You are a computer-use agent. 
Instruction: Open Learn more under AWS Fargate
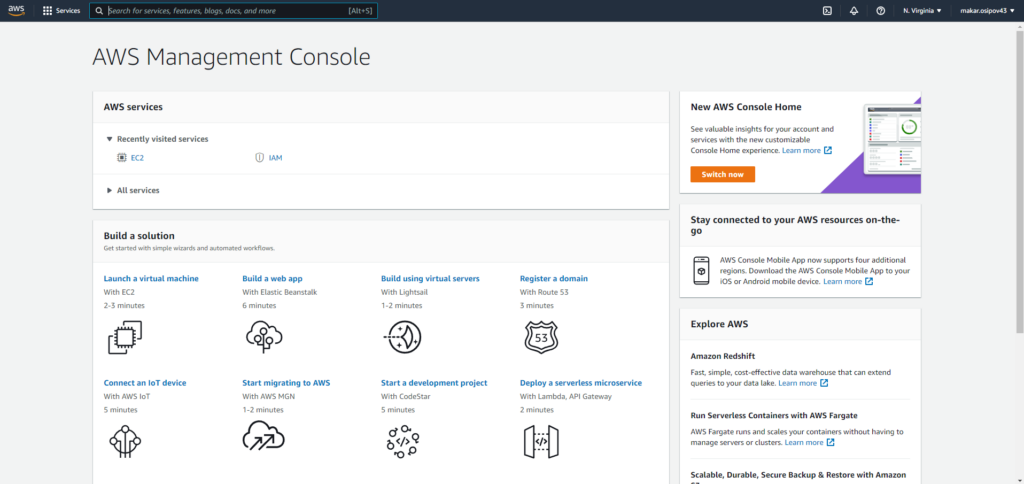point(804,442)
